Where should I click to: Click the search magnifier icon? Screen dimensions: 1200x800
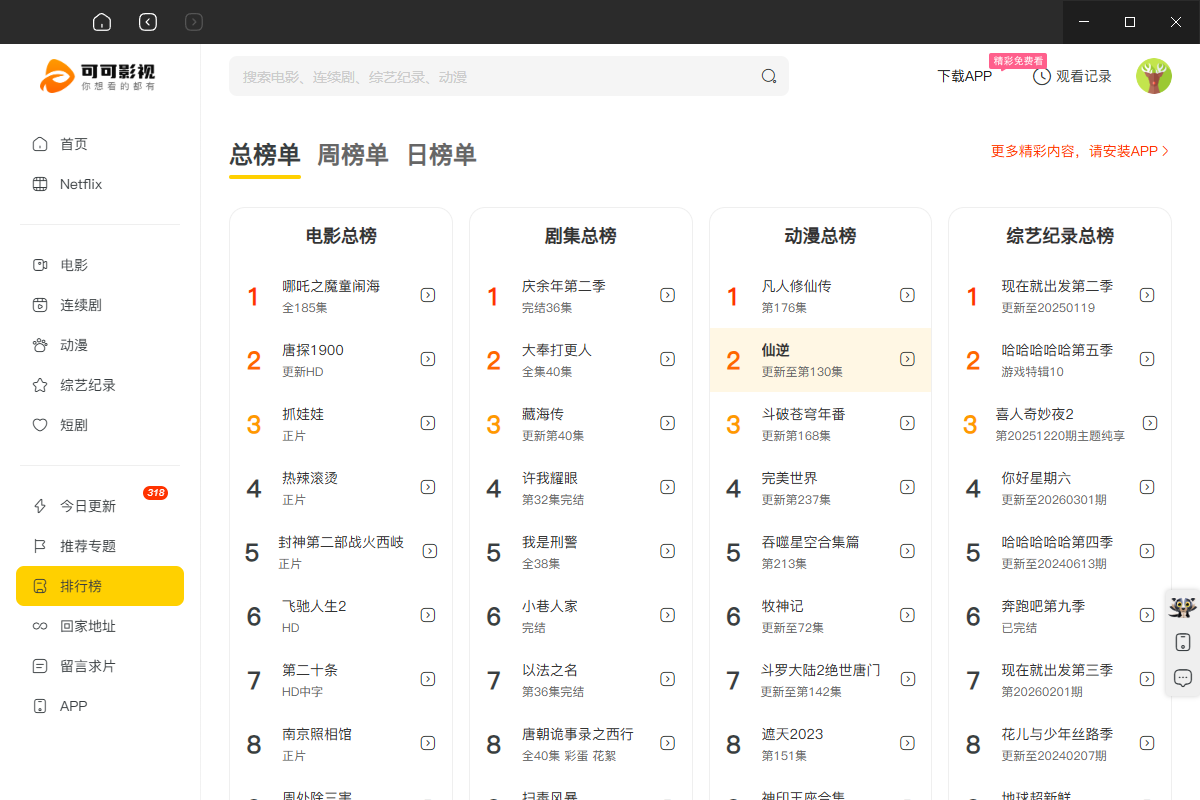pyautogui.click(x=768, y=76)
